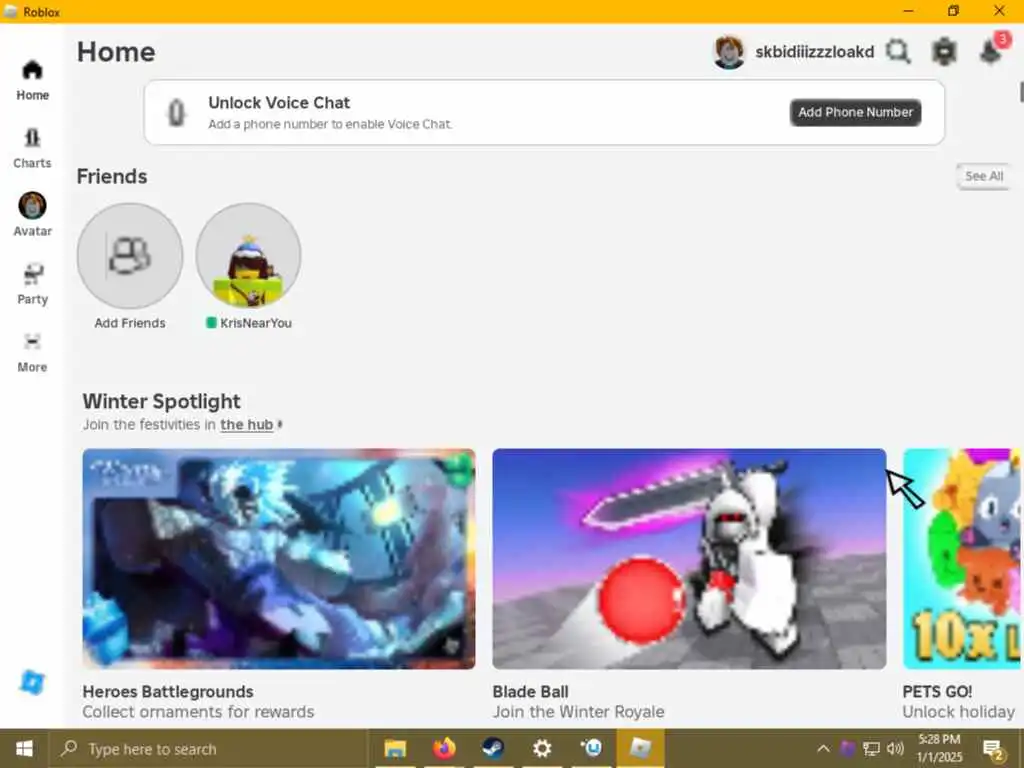Click 'Collect ornaments for rewards' text

(x=198, y=712)
